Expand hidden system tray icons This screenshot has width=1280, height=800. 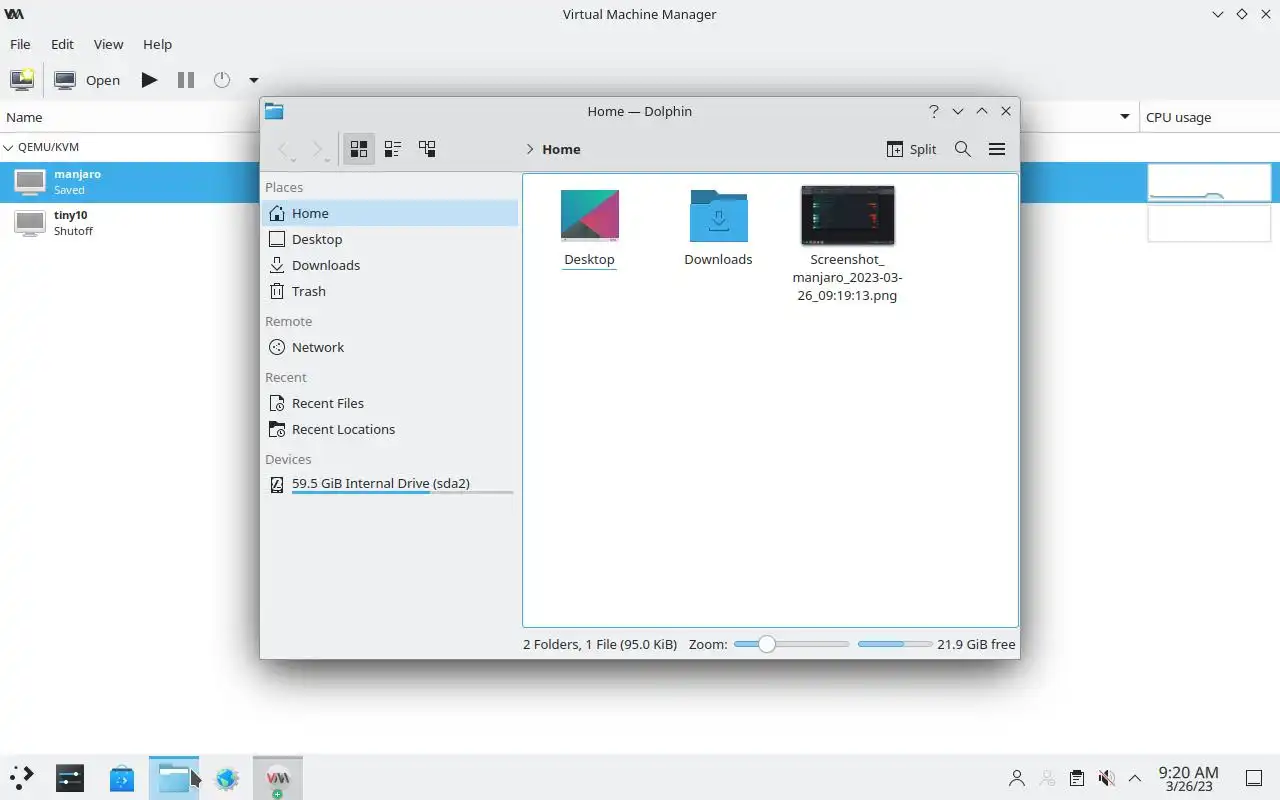point(1135,778)
